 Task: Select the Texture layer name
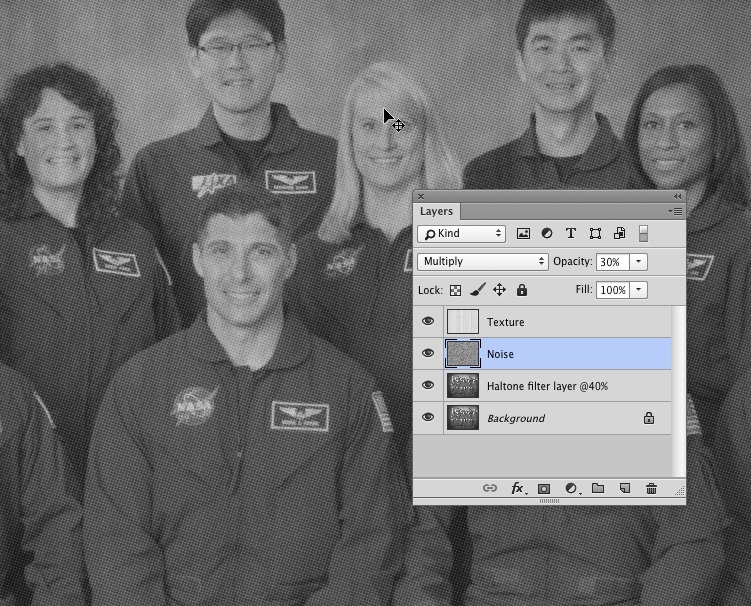[505, 322]
